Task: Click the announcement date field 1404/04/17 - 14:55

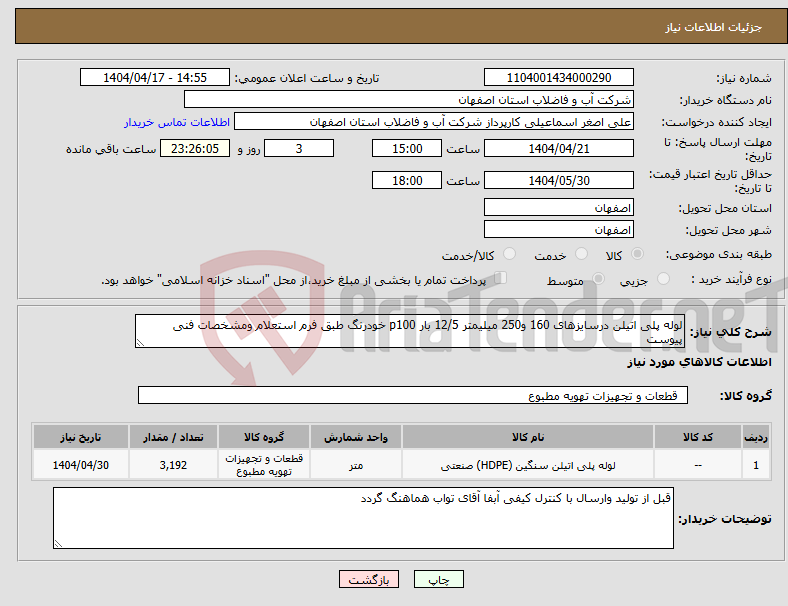Action: coord(155,78)
